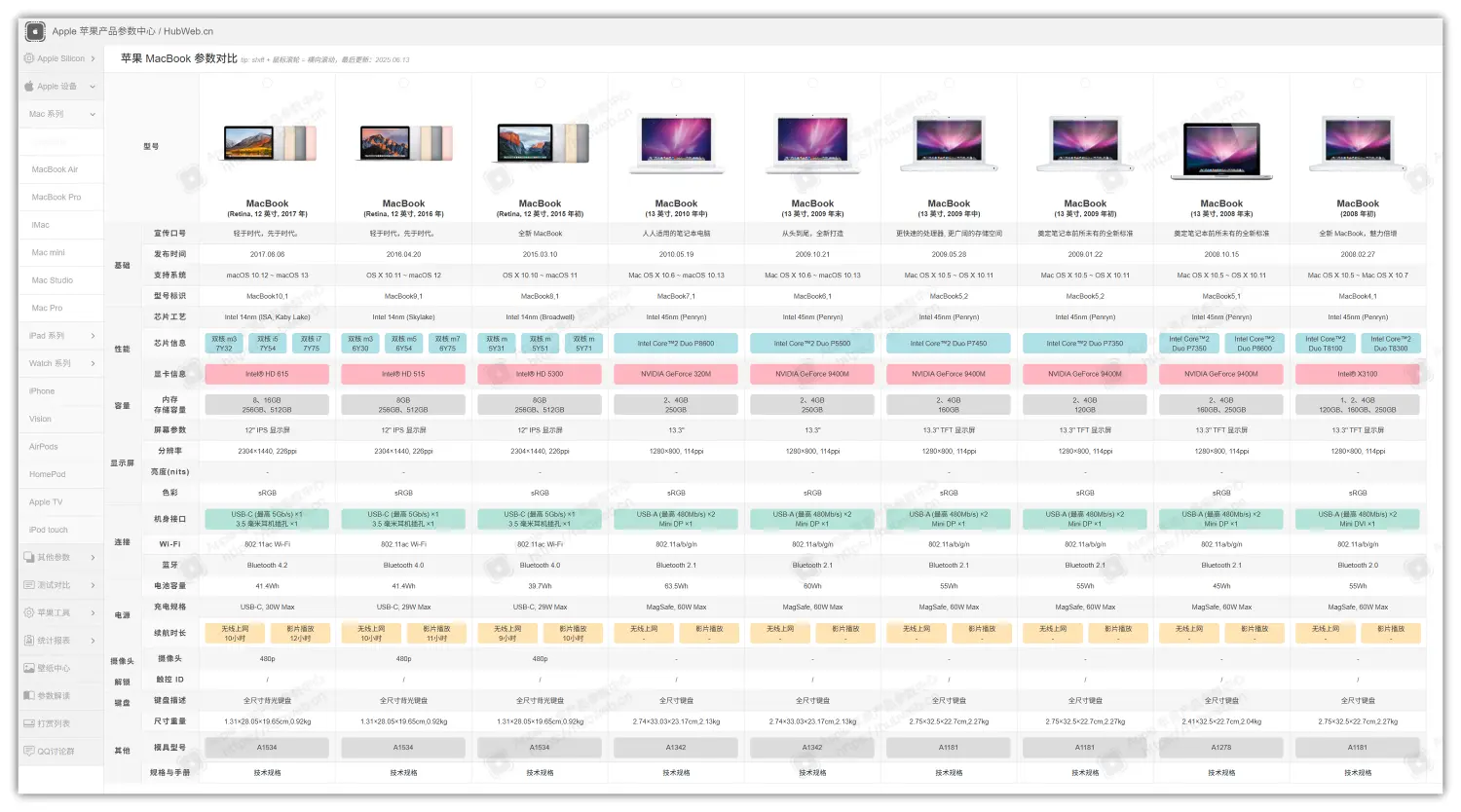This screenshot has width=1461, height=812.
Task: Click the 双核 m3 7Y32 chip cell
Action: click(224, 344)
